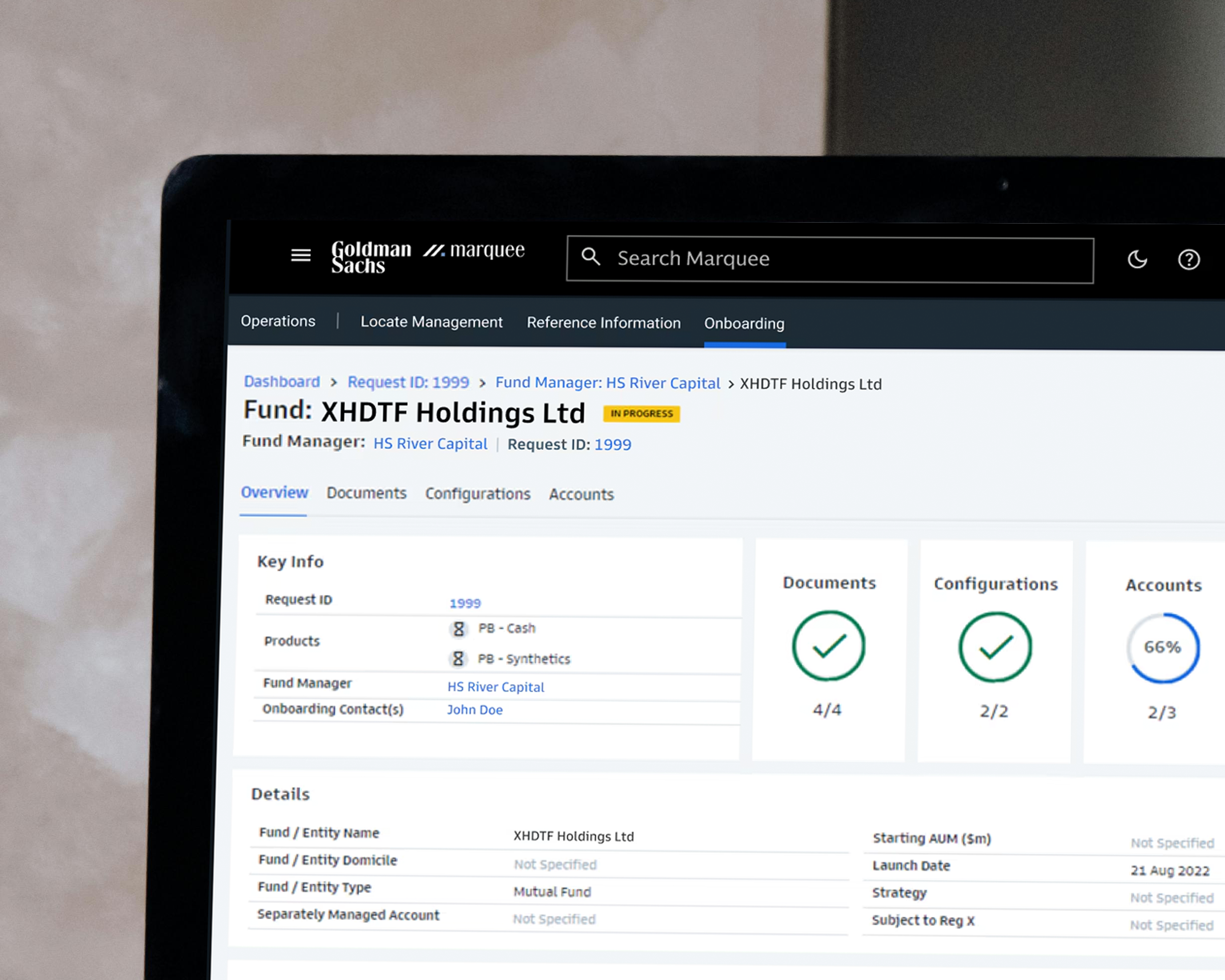Toggle dark mode moon icon

(1137, 260)
